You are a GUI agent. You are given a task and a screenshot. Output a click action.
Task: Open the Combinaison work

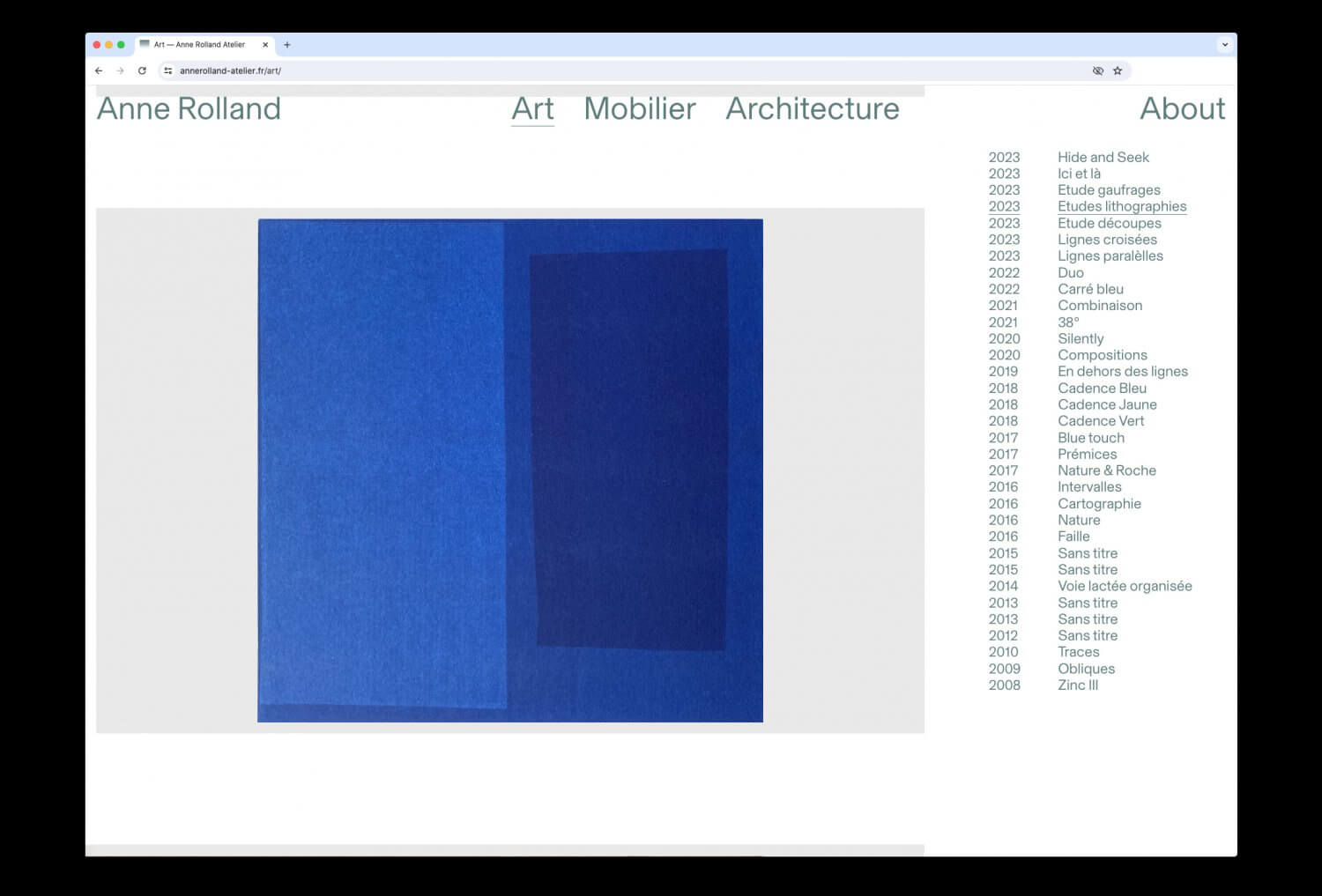[x=1100, y=306]
